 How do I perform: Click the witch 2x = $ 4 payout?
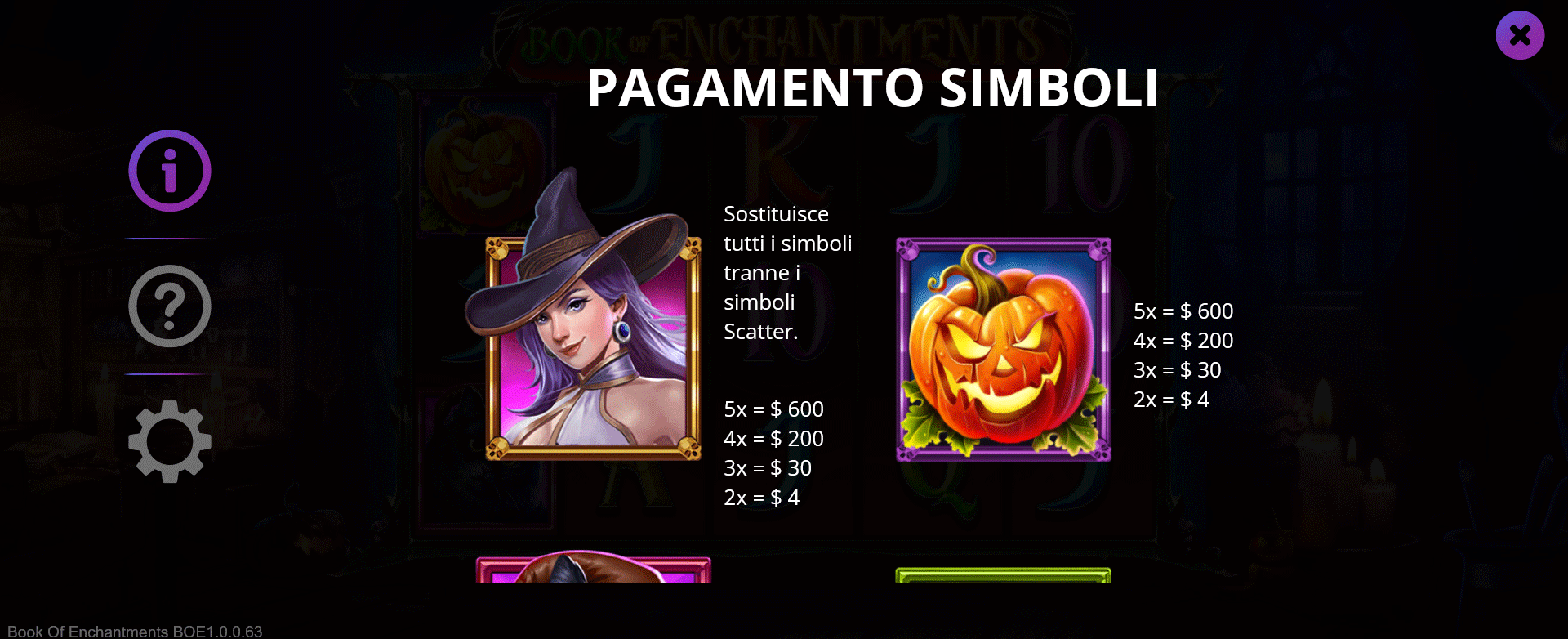(x=762, y=498)
